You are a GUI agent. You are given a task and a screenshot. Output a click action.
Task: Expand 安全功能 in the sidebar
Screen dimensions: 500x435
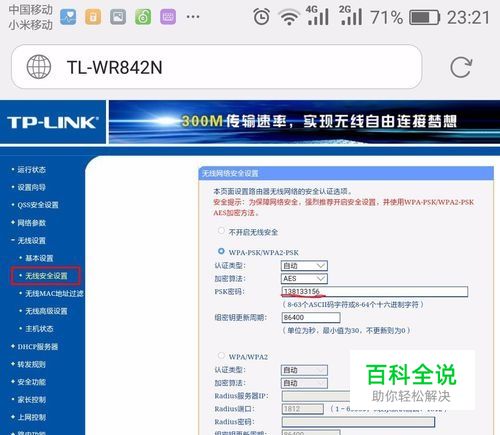[31, 382]
